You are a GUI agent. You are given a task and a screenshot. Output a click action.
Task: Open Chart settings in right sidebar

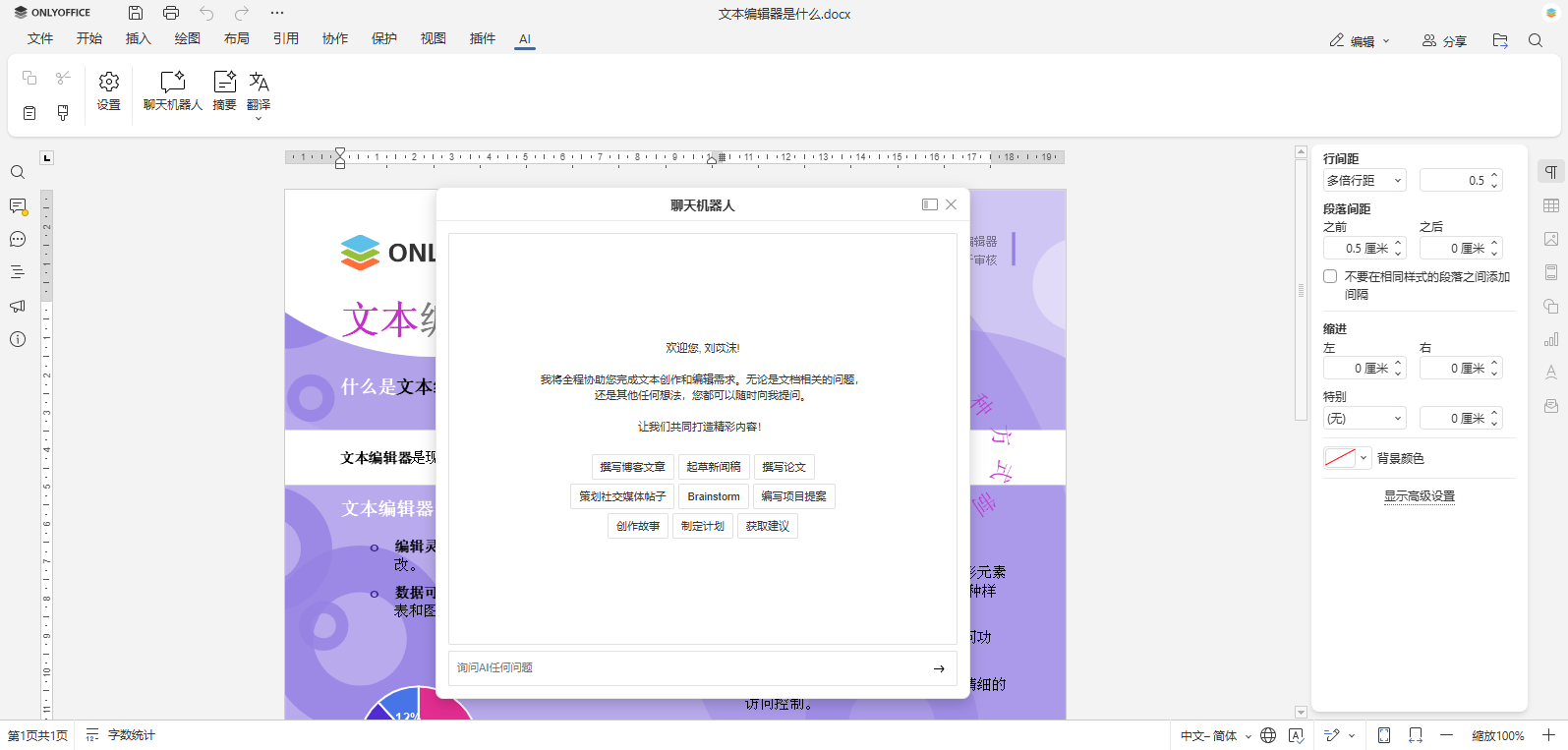1551,339
